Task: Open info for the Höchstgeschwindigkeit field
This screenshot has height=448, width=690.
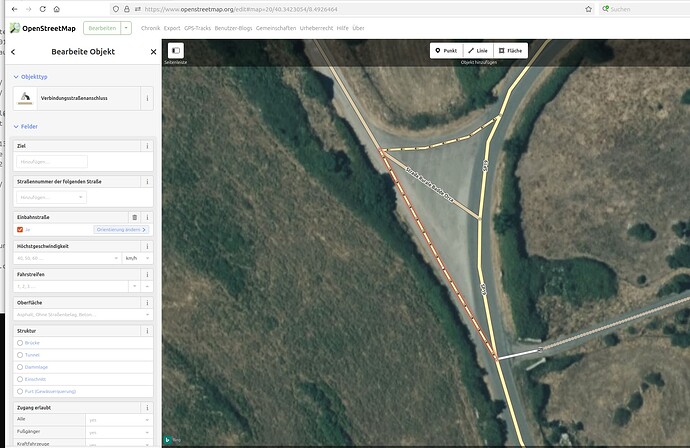Action: click(x=147, y=246)
